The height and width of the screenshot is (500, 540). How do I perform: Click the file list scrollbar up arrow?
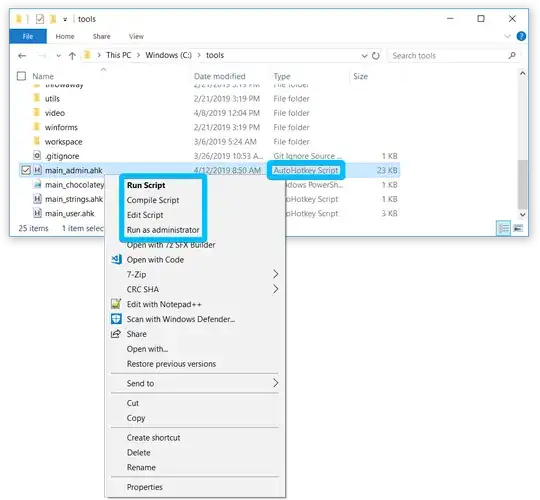[522, 73]
